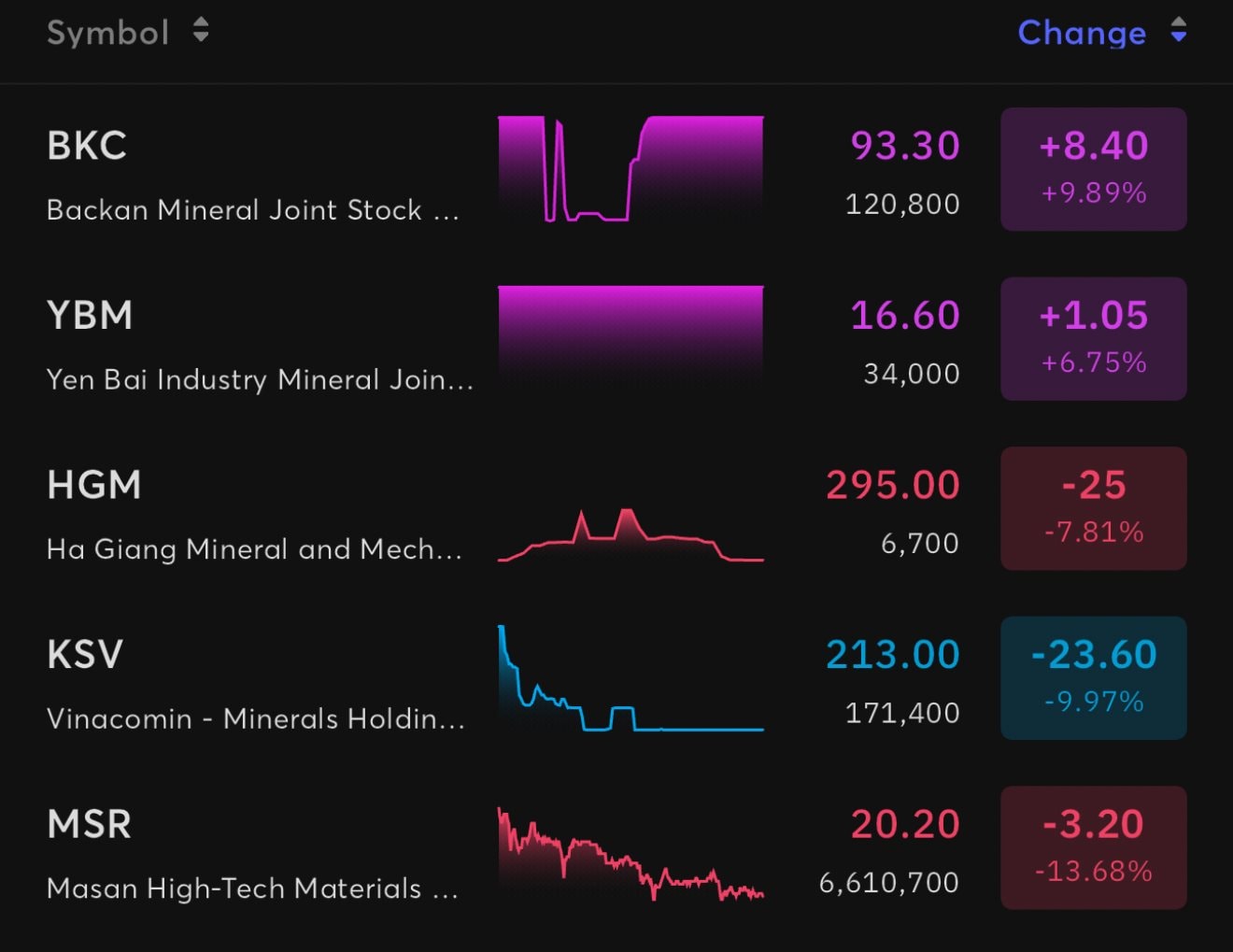Click the KSV price 213.00
This screenshot has width=1233, height=952.
click(893, 655)
